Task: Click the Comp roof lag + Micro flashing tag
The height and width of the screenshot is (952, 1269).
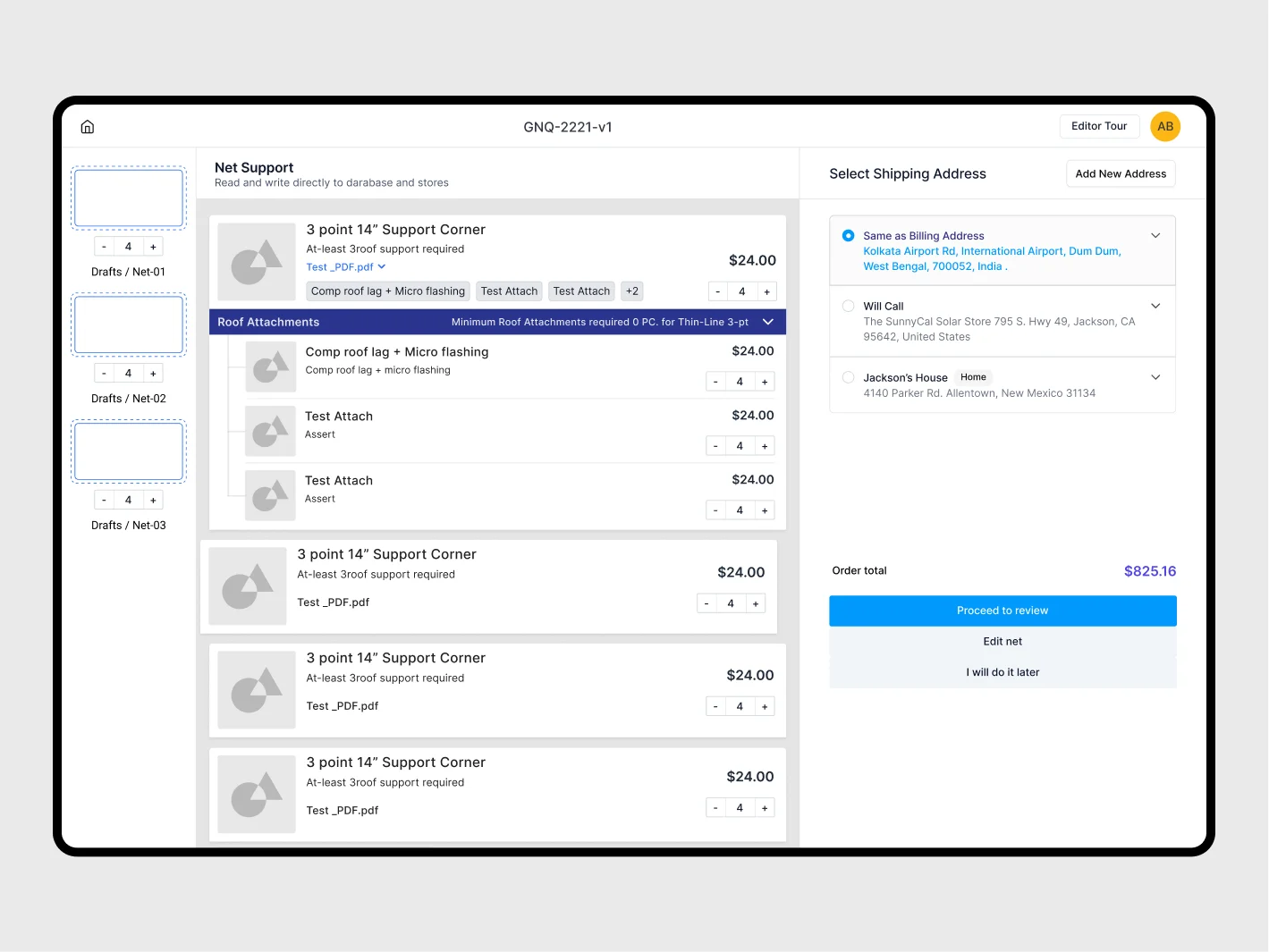Action: pyautogui.click(x=387, y=291)
